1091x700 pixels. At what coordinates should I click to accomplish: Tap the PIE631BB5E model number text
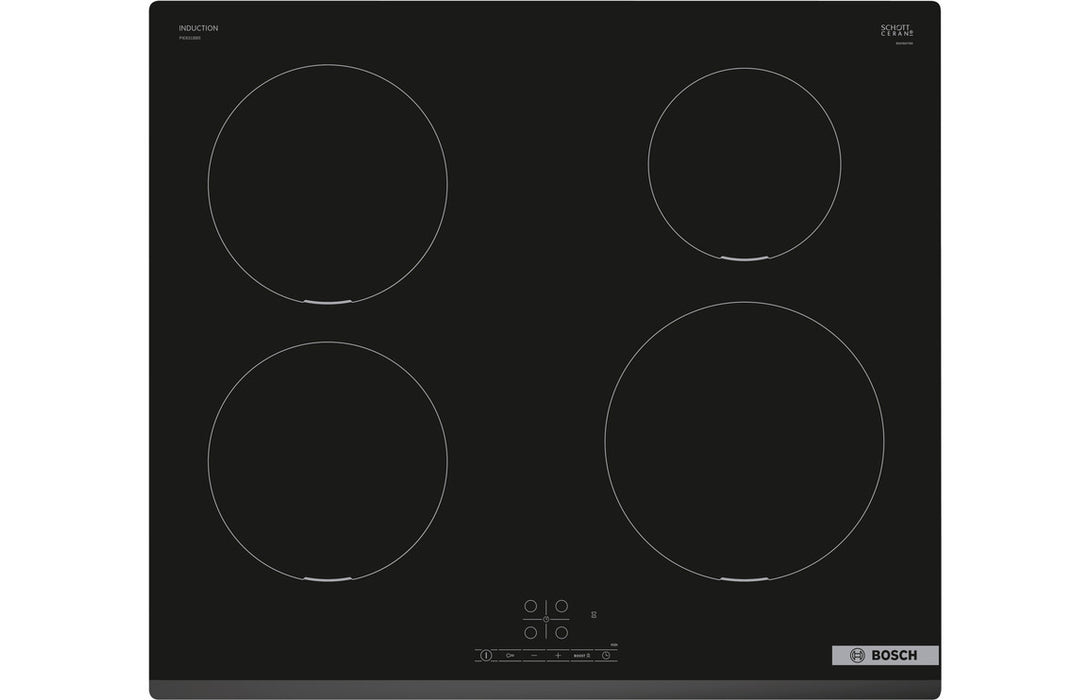coord(190,38)
